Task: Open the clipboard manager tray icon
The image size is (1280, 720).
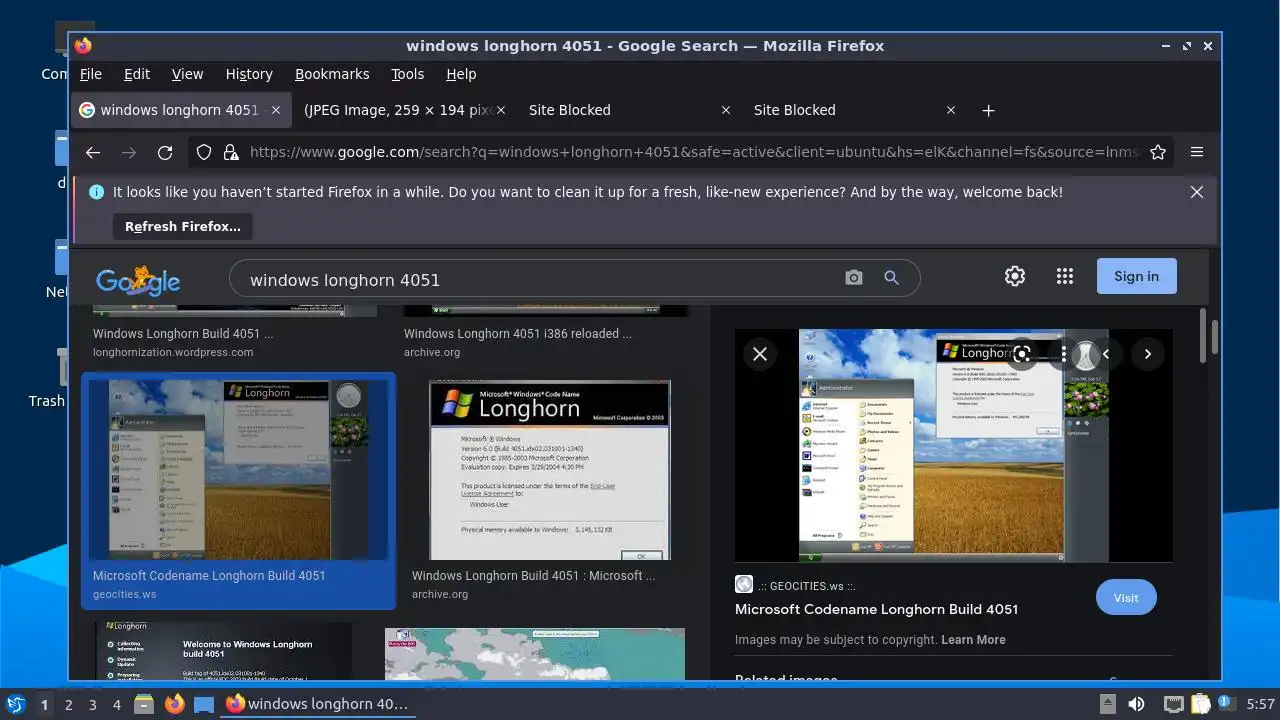Action: pyautogui.click(x=1200, y=704)
